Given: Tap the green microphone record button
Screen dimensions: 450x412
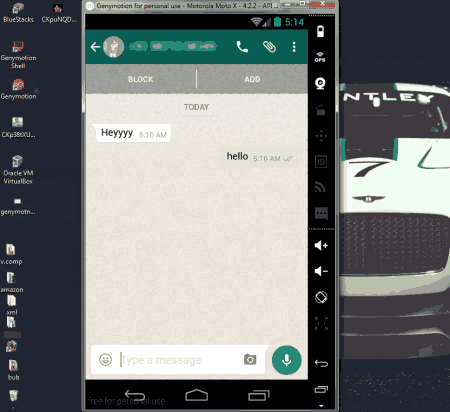Looking at the screenshot, I should 286,360.
